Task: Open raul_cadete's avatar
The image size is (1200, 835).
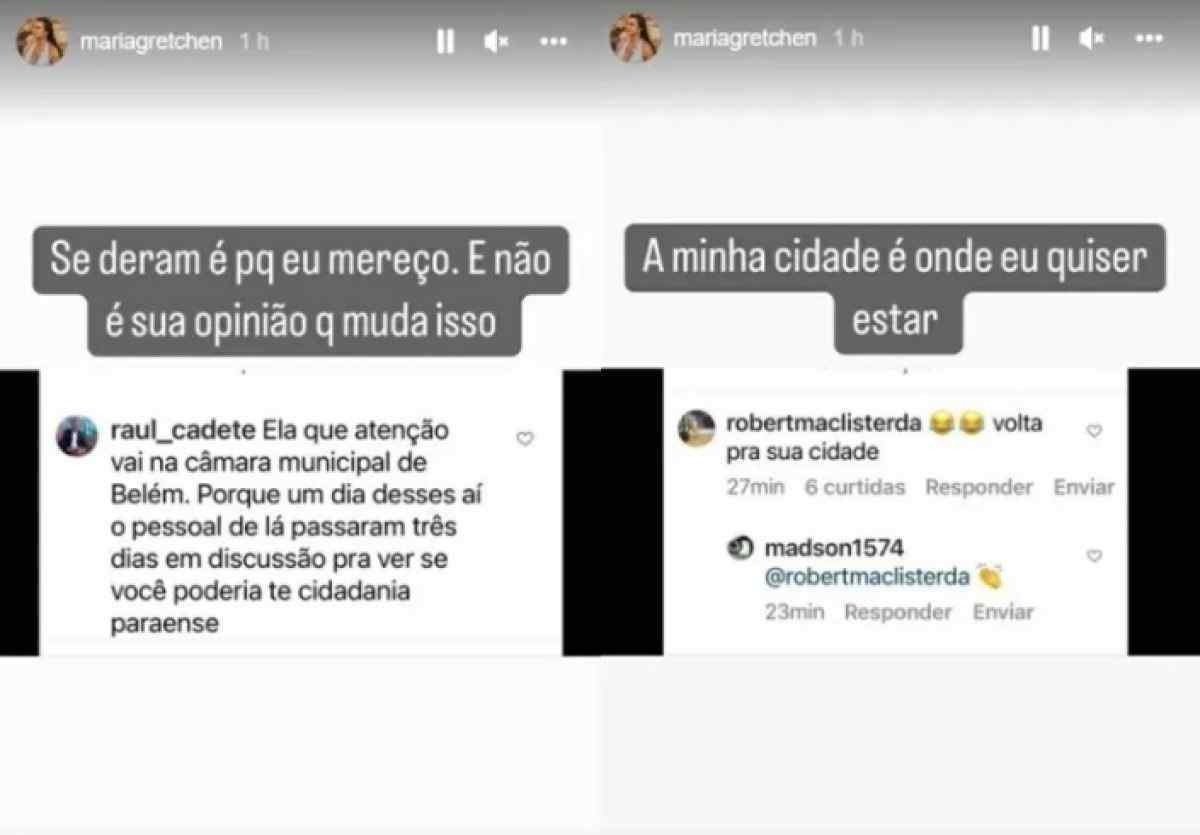Action: 77,436
